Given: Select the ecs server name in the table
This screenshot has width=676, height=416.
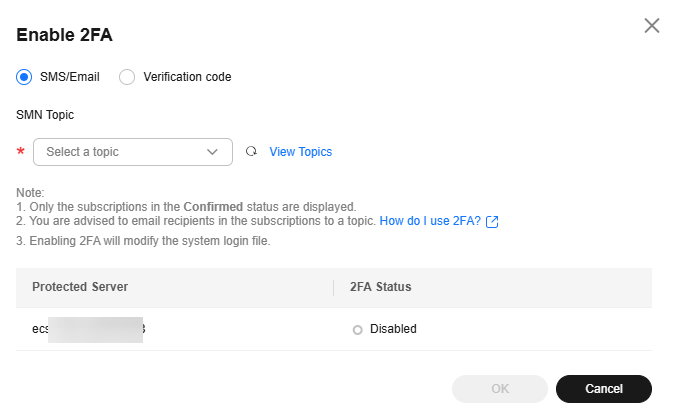Looking at the screenshot, I should (x=88, y=329).
